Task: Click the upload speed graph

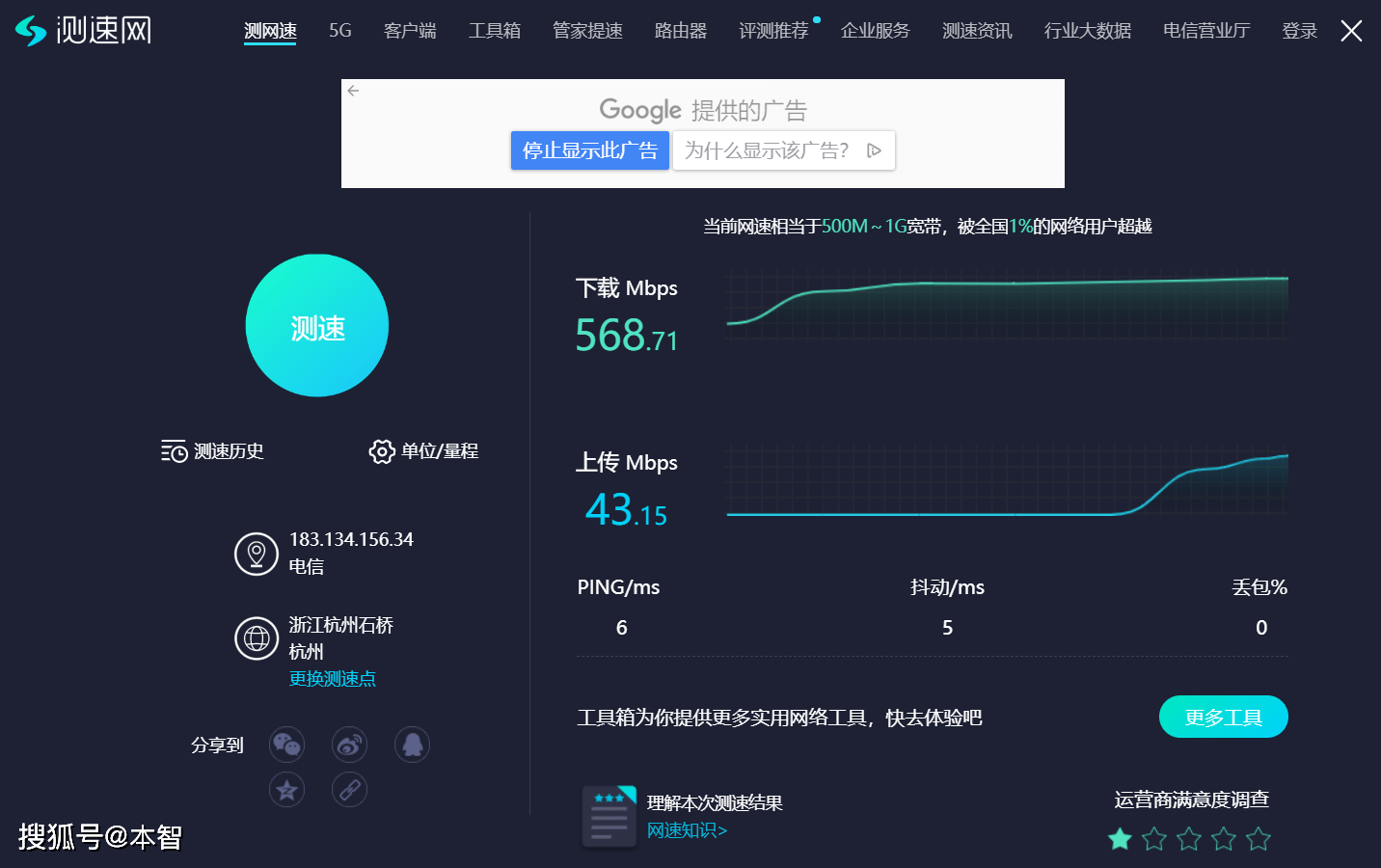Action: pyautogui.click(x=1008, y=481)
